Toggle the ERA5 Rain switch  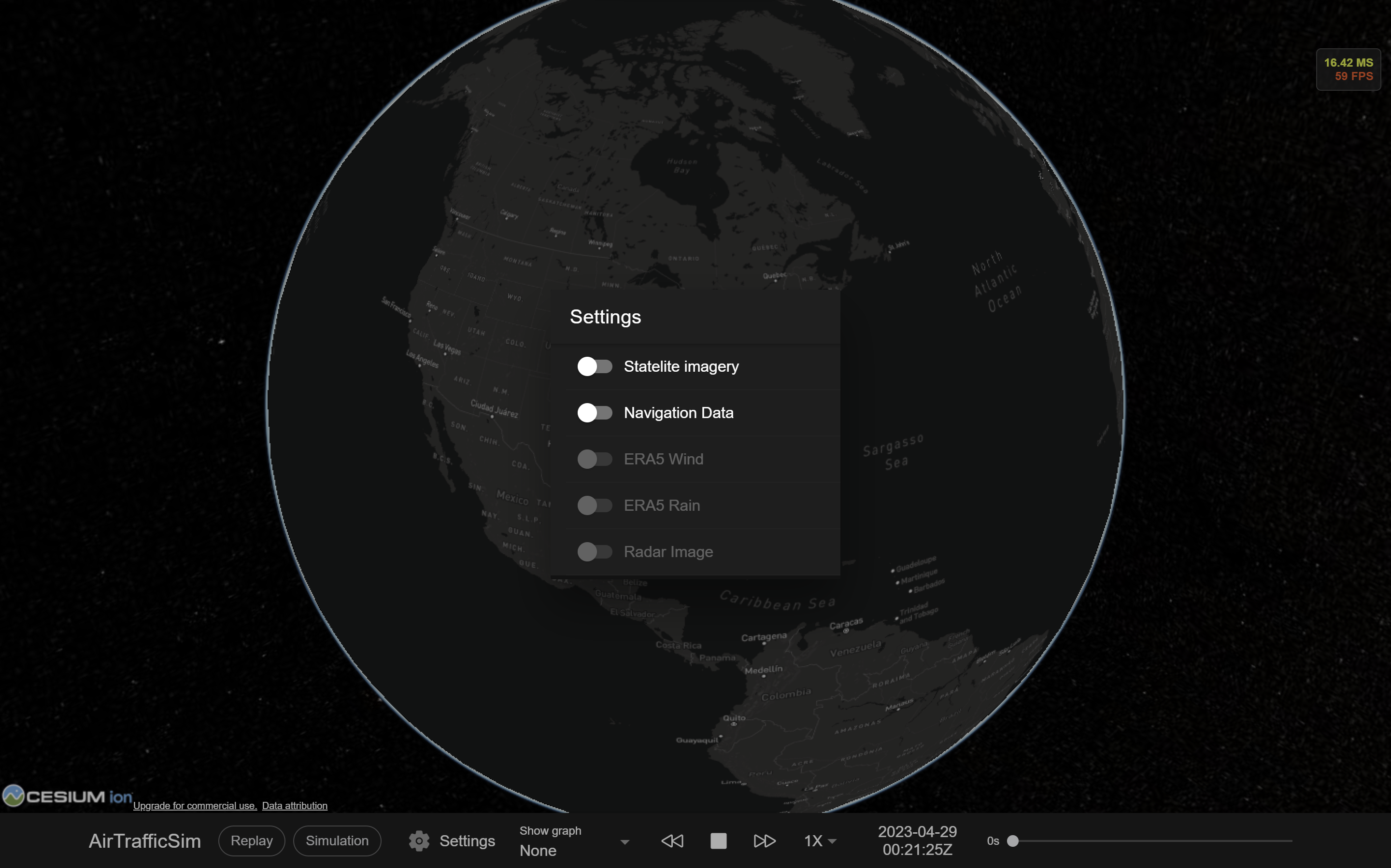tap(595, 505)
